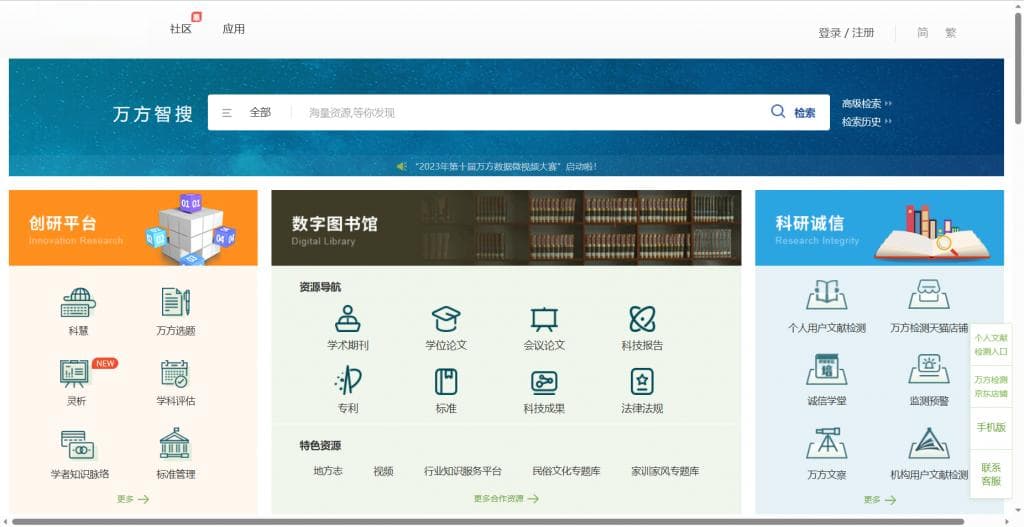1024x527 pixels.
Task: Click the 检索 search button
Action: point(805,113)
